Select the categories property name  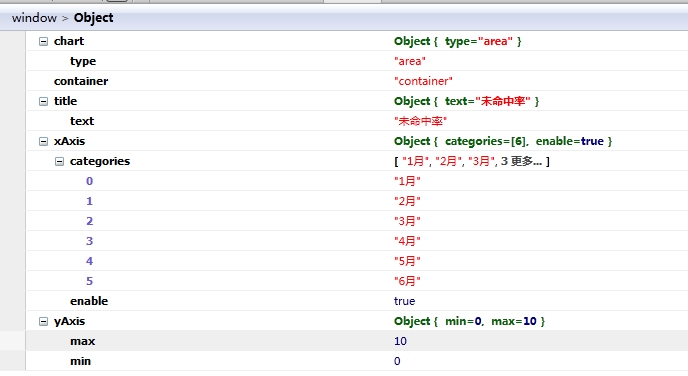click(100, 161)
